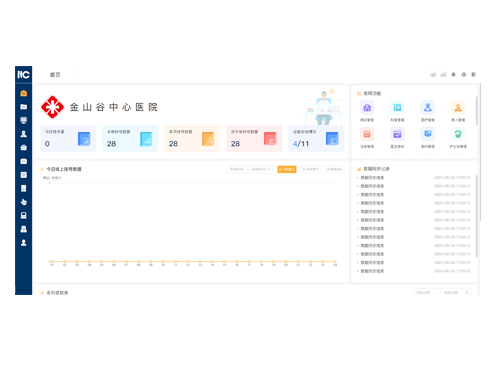This screenshot has height=368, width=500.
Task: Open the settings gear icon in header
Action: [464, 75]
